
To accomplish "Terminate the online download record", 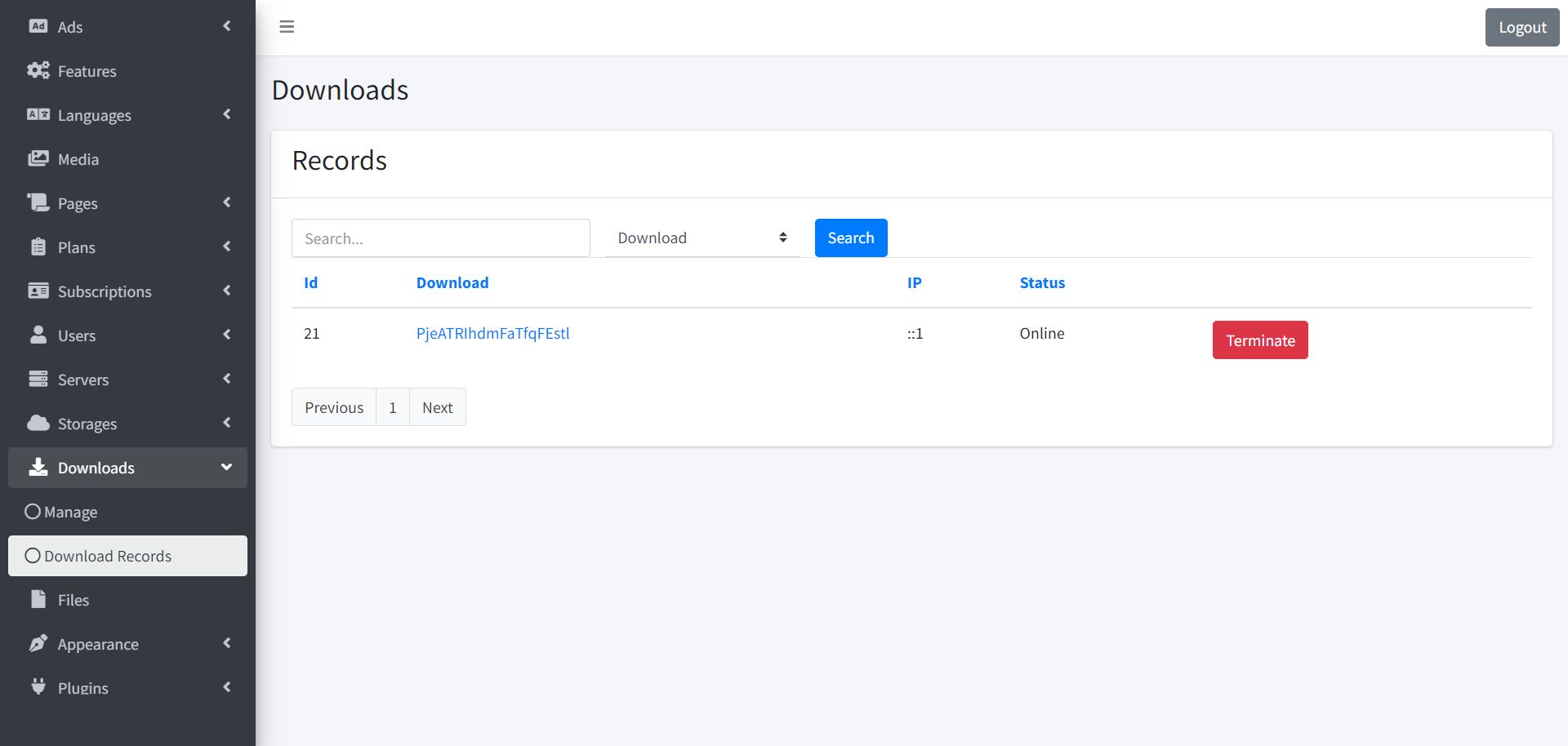I will click(1259, 340).
